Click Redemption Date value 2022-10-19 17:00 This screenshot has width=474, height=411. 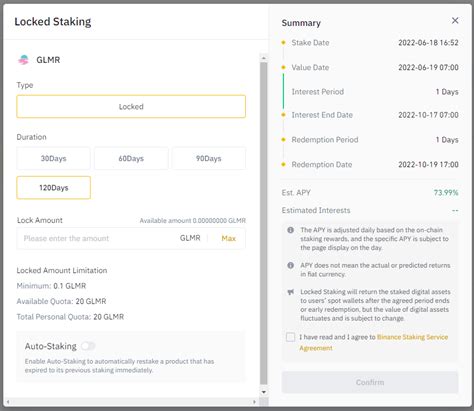point(428,164)
